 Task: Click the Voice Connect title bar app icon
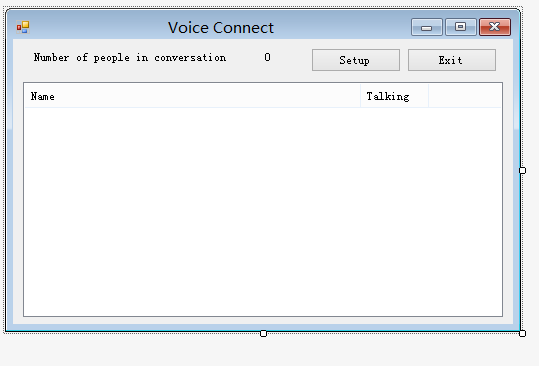23,27
